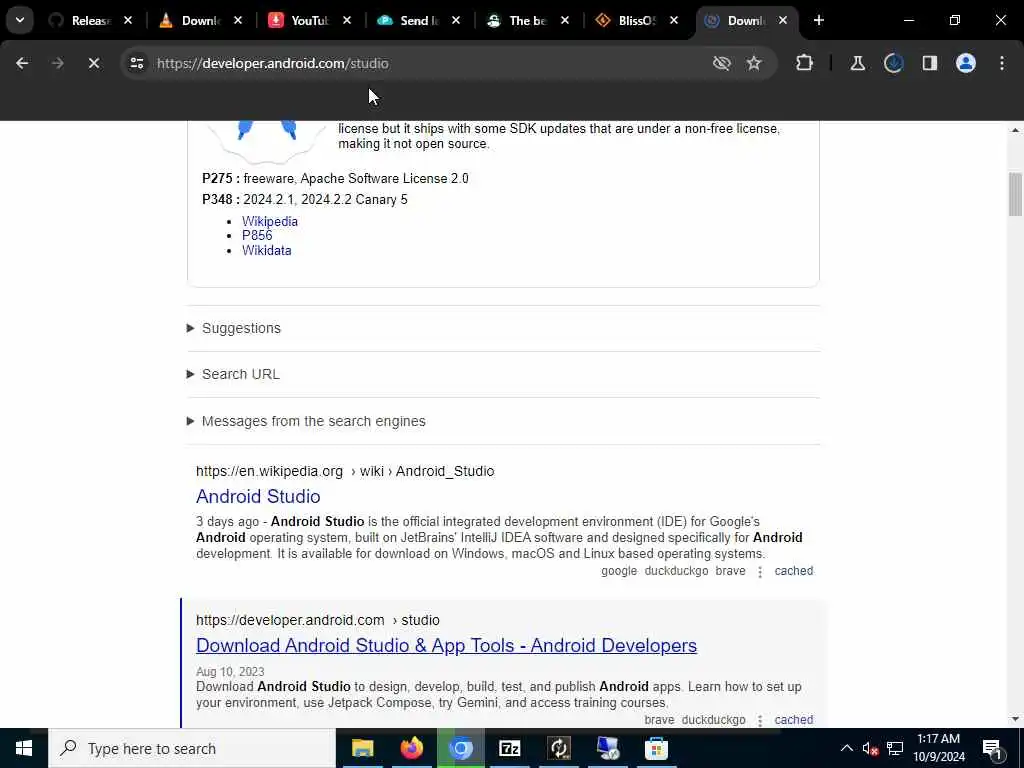This screenshot has width=1024, height=768.
Task: Open the Wikipedia infobox link
Action: [x=270, y=221]
